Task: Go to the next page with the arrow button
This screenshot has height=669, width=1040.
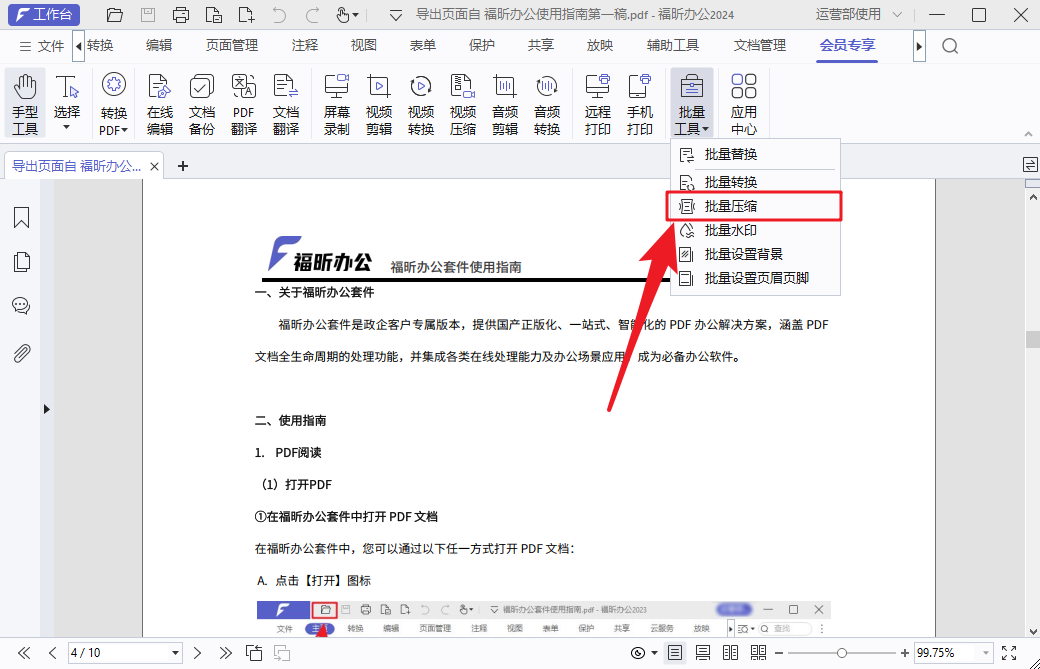Action: (197, 652)
